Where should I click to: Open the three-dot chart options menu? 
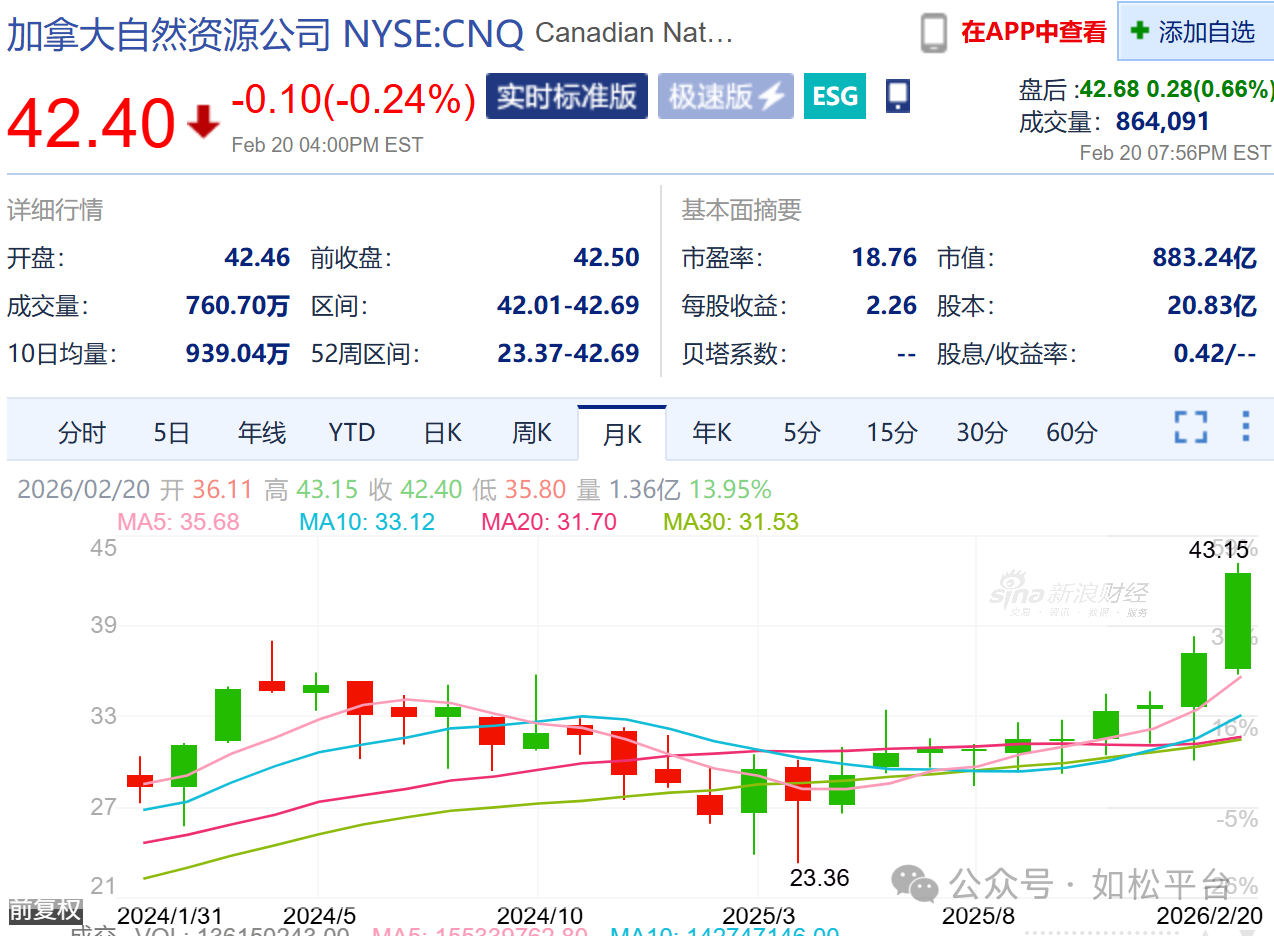[x=1245, y=427]
